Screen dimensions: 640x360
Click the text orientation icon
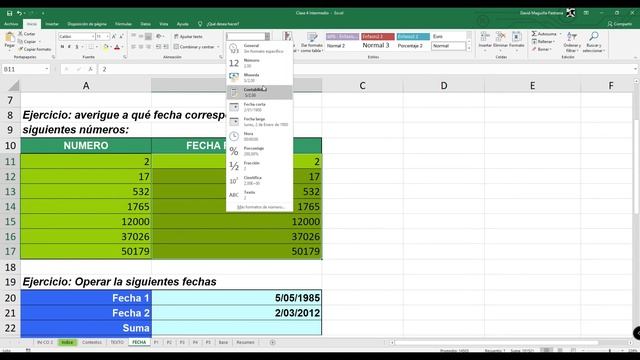pyautogui.click(x=159, y=36)
